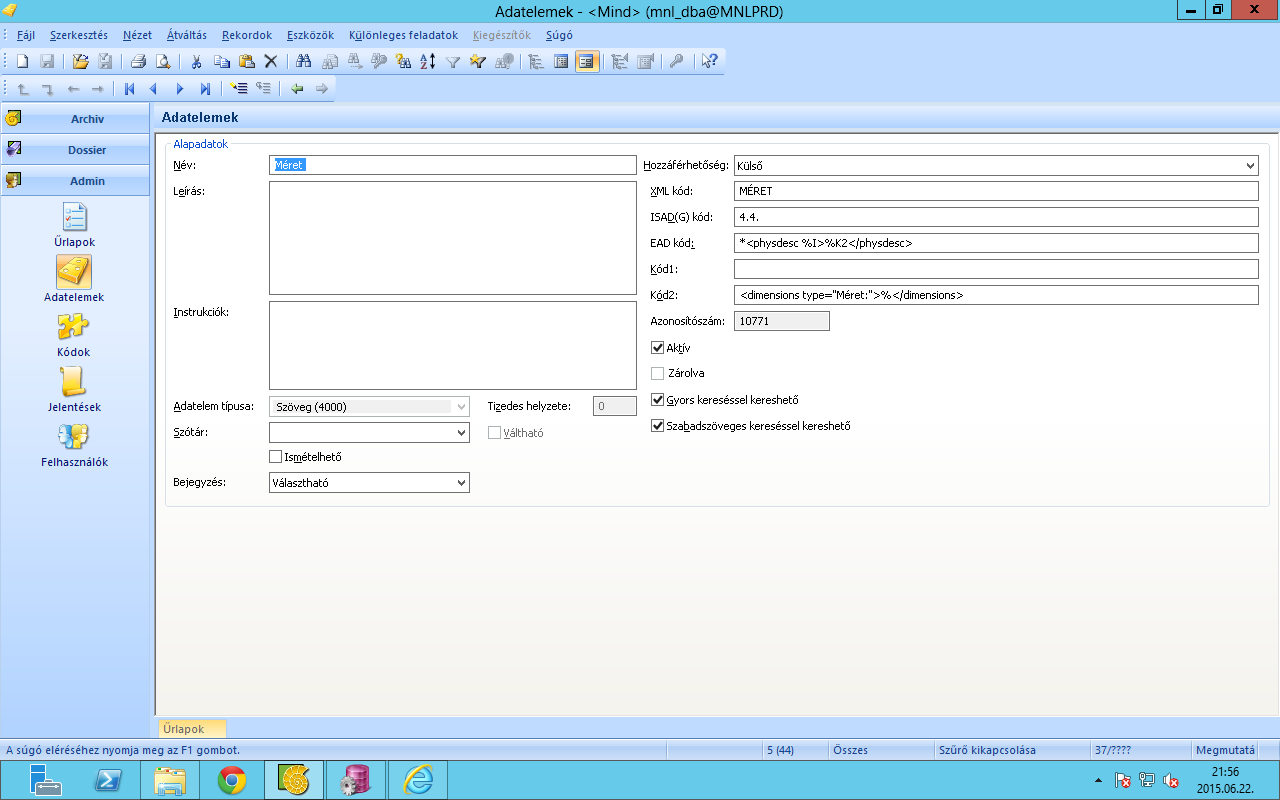Open Űrlapok in the Admin sidebar
The height and width of the screenshot is (800, 1280).
click(75, 225)
